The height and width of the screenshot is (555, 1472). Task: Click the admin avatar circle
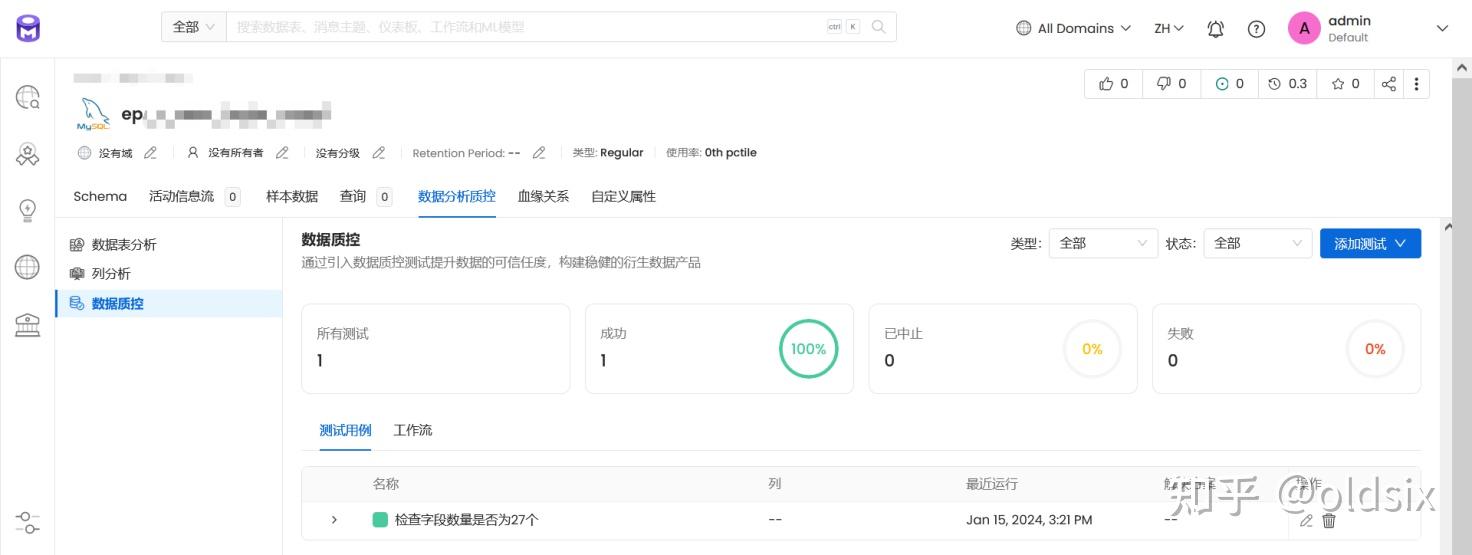(1304, 28)
